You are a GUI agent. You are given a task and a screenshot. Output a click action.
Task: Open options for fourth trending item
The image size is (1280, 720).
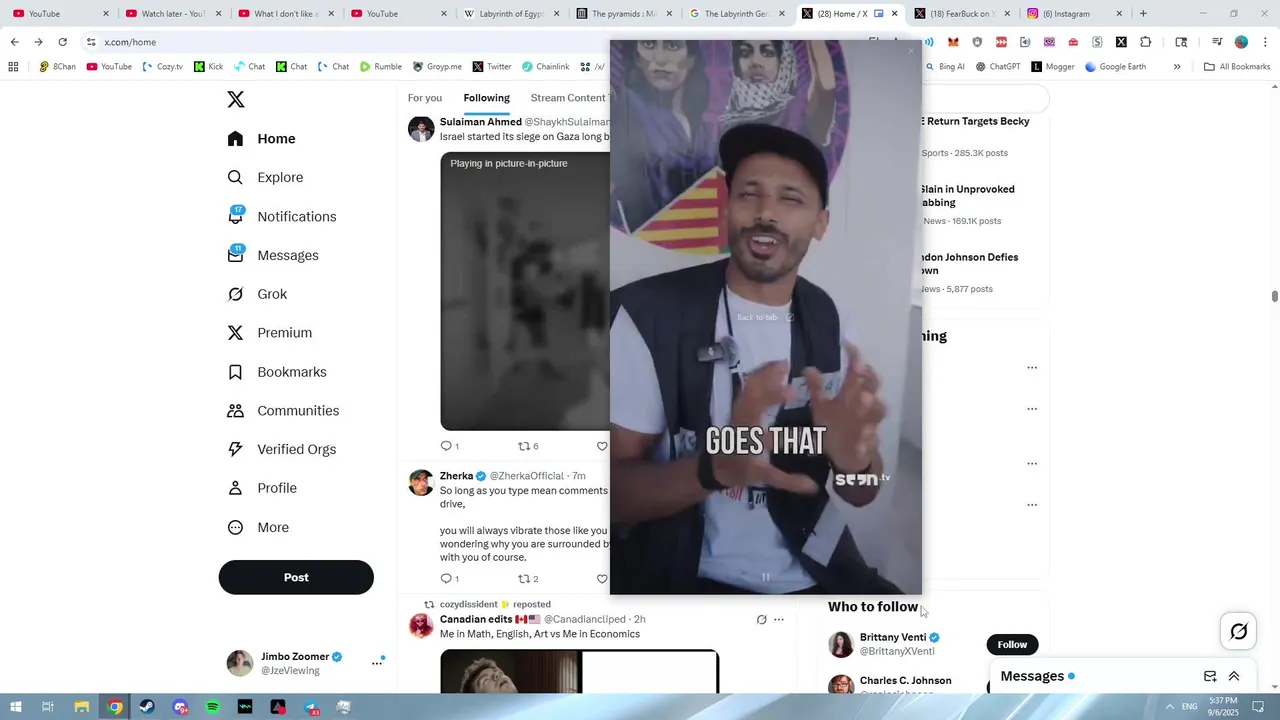click(x=1032, y=505)
